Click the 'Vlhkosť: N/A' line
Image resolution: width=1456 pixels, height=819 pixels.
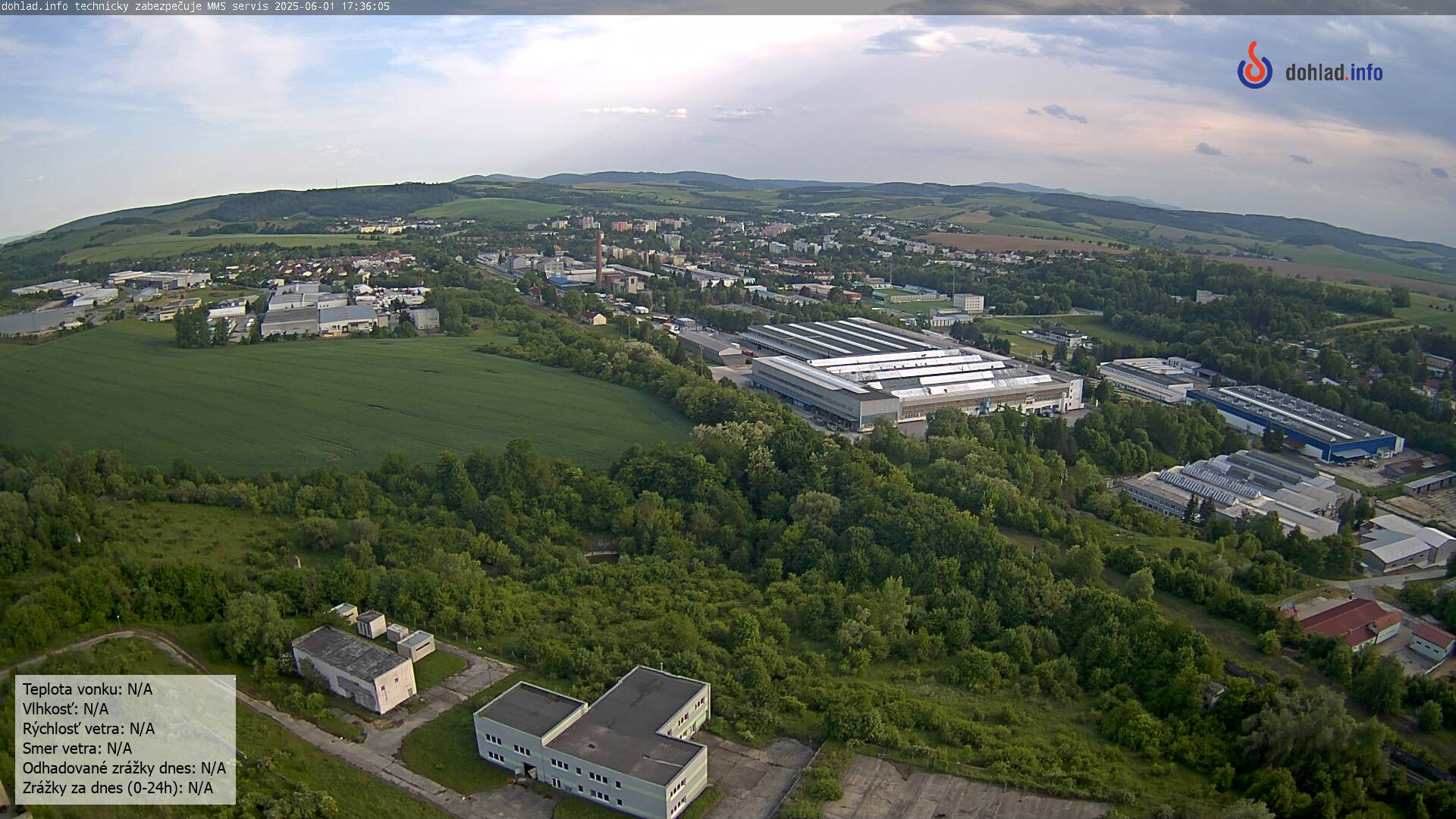pyautogui.click(x=65, y=709)
